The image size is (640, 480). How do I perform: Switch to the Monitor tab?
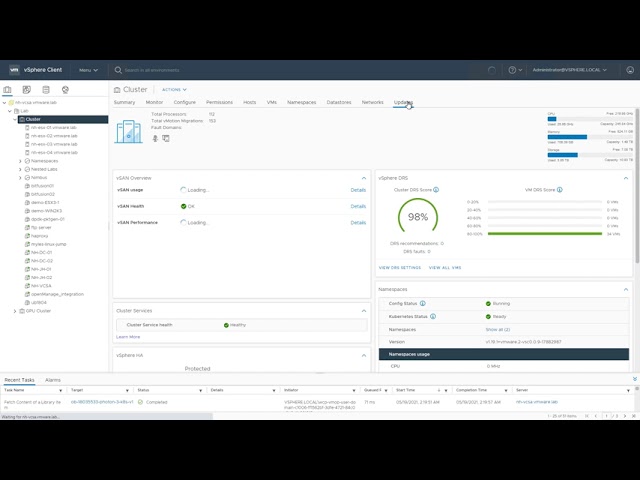point(154,102)
